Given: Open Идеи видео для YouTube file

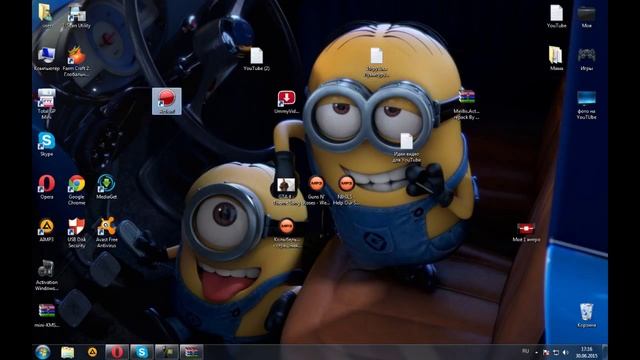Looking at the screenshot, I should pyautogui.click(x=407, y=148).
